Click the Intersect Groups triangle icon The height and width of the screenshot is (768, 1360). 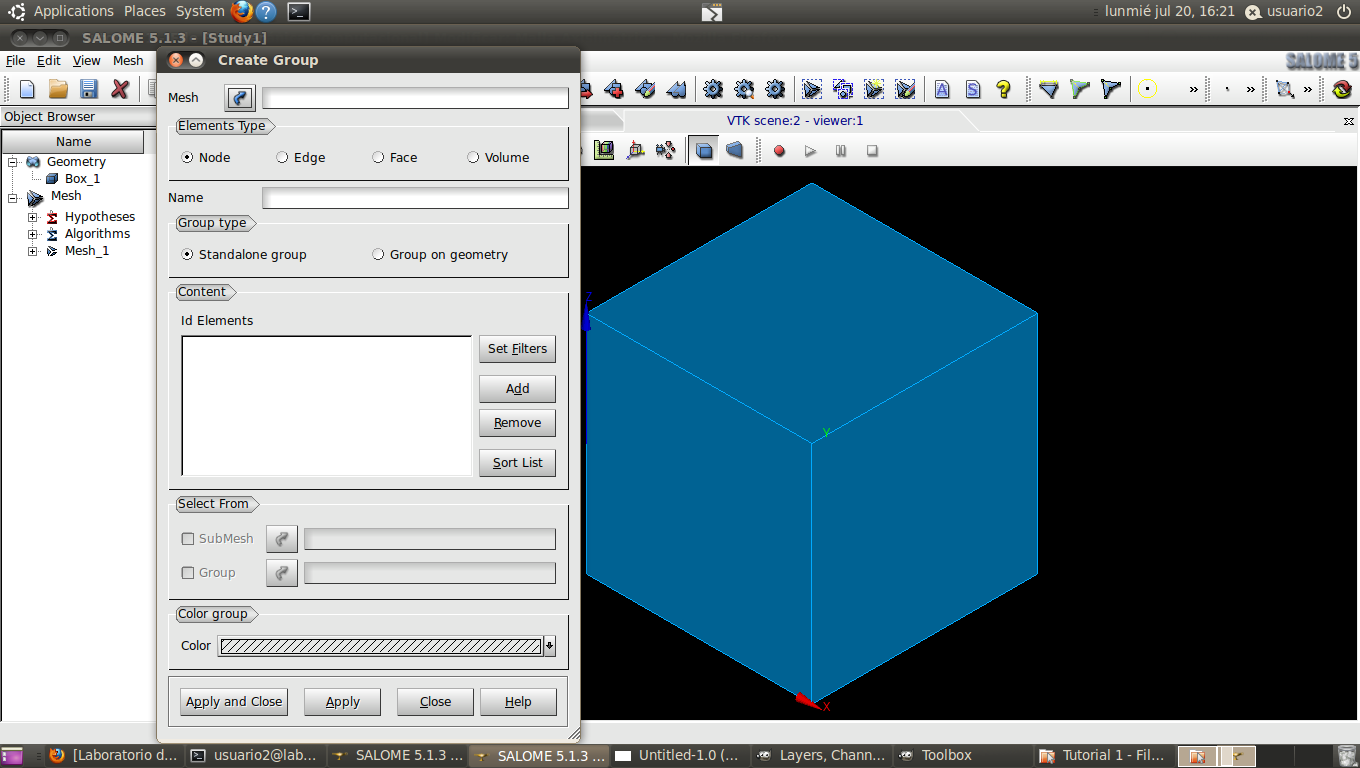point(1079,89)
